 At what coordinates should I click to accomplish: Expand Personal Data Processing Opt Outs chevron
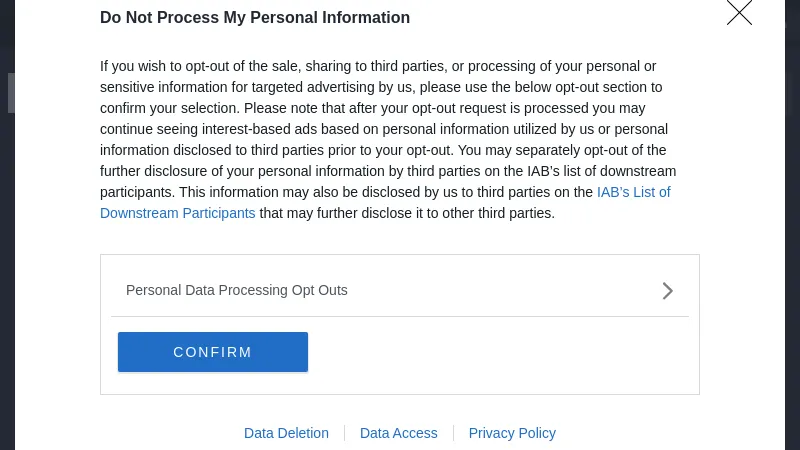pos(668,291)
